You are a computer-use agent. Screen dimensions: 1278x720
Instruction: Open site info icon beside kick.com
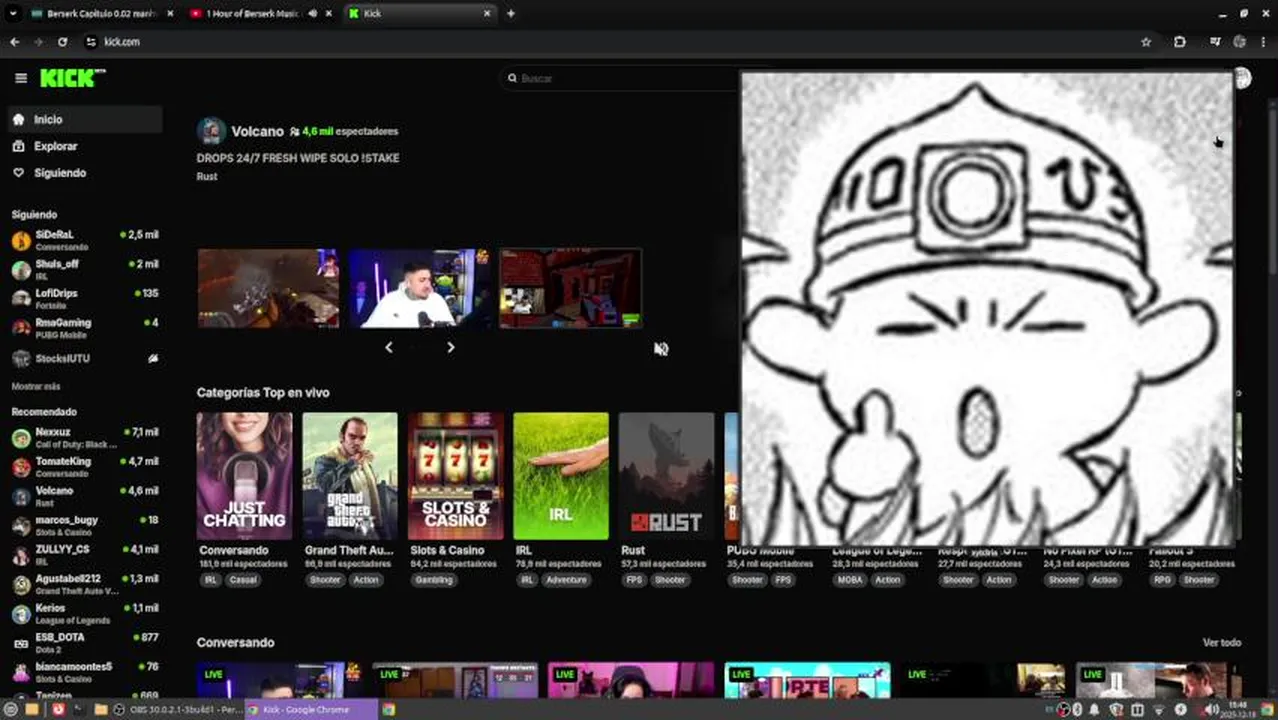click(x=91, y=42)
